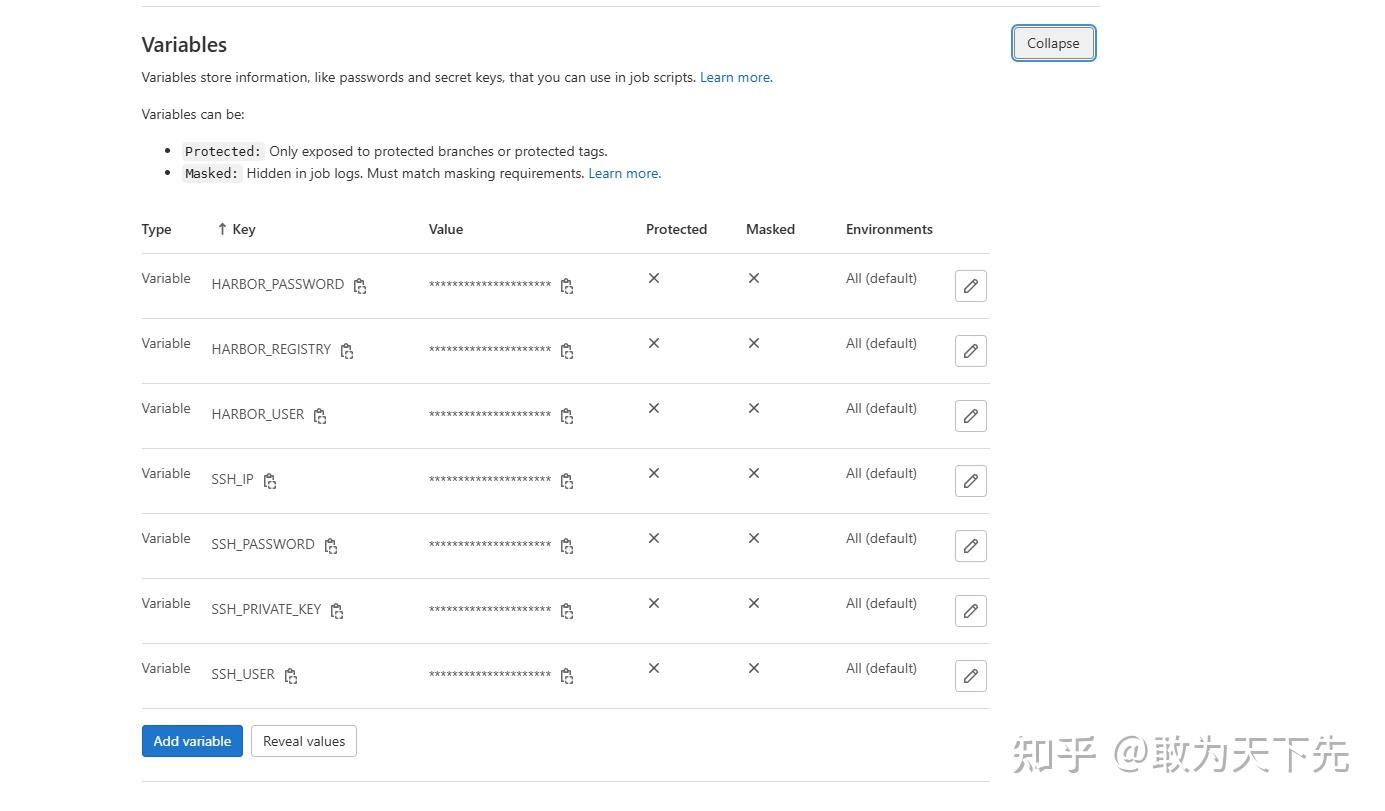This screenshot has height=811, width=1385.
Task: Copy the HARBOR_REGISTRY key to clipboard
Action: point(347,351)
